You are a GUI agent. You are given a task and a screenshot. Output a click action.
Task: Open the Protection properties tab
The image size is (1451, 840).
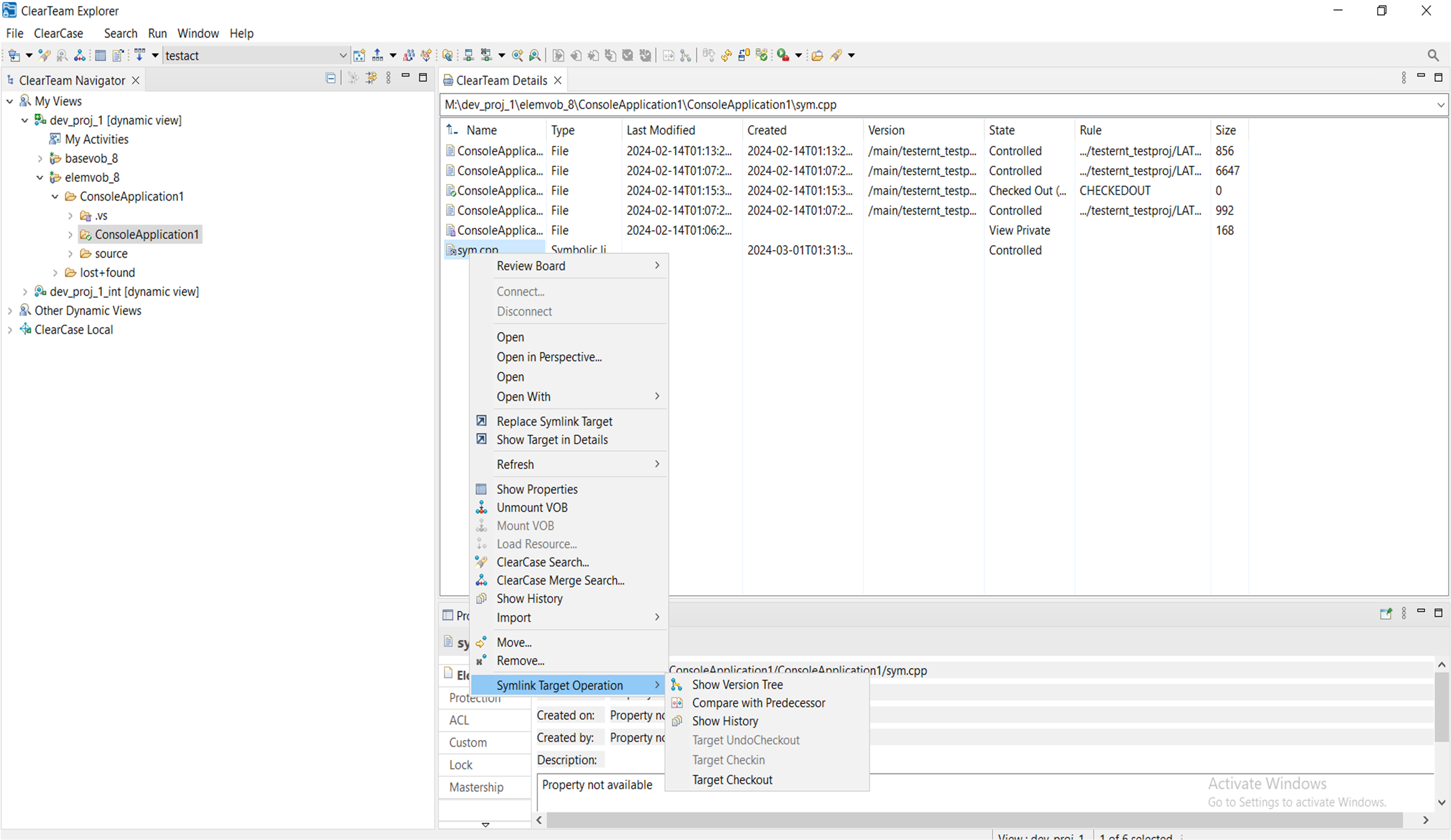485,698
